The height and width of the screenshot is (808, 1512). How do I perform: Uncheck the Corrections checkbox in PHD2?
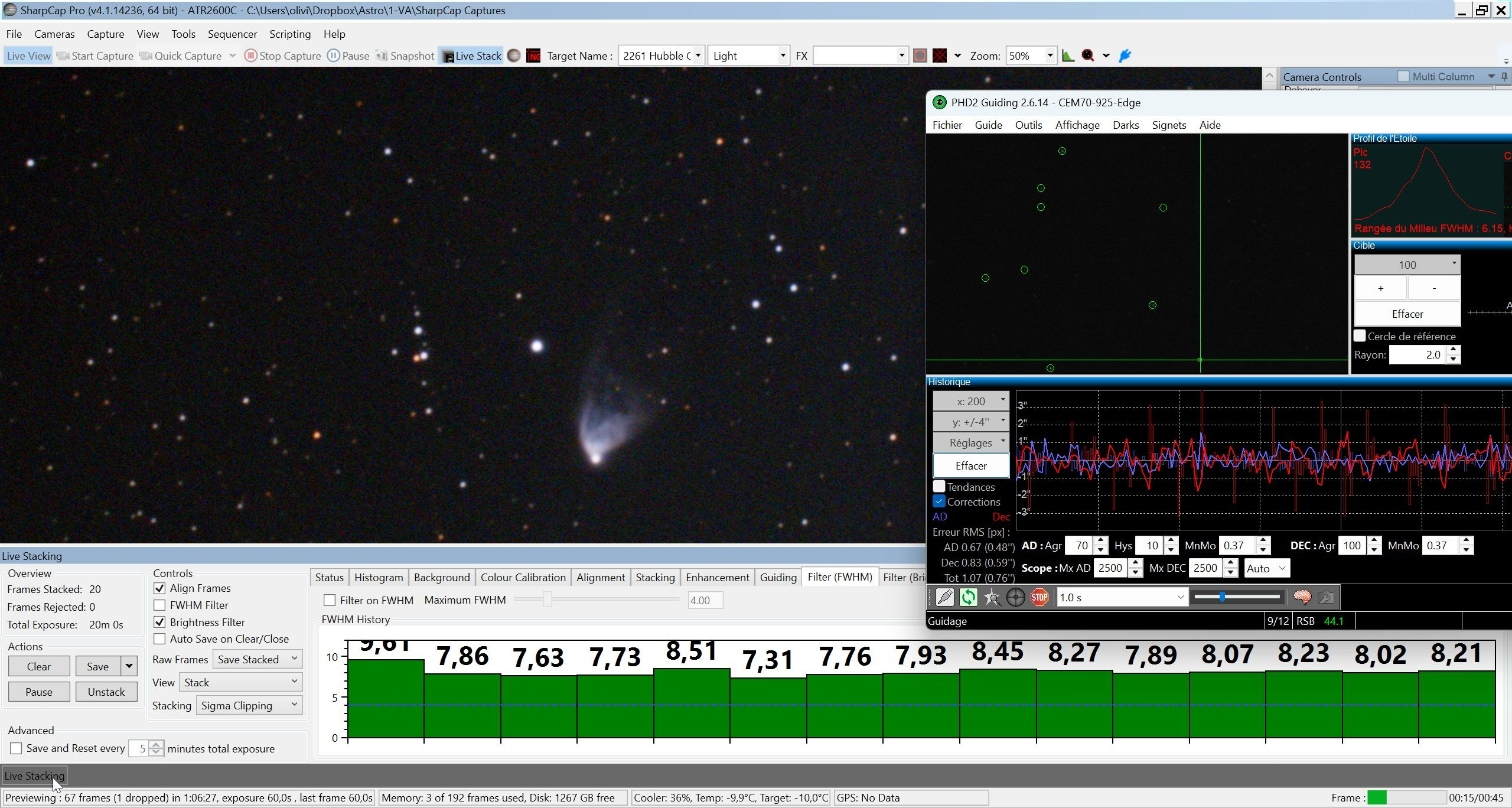pos(939,501)
